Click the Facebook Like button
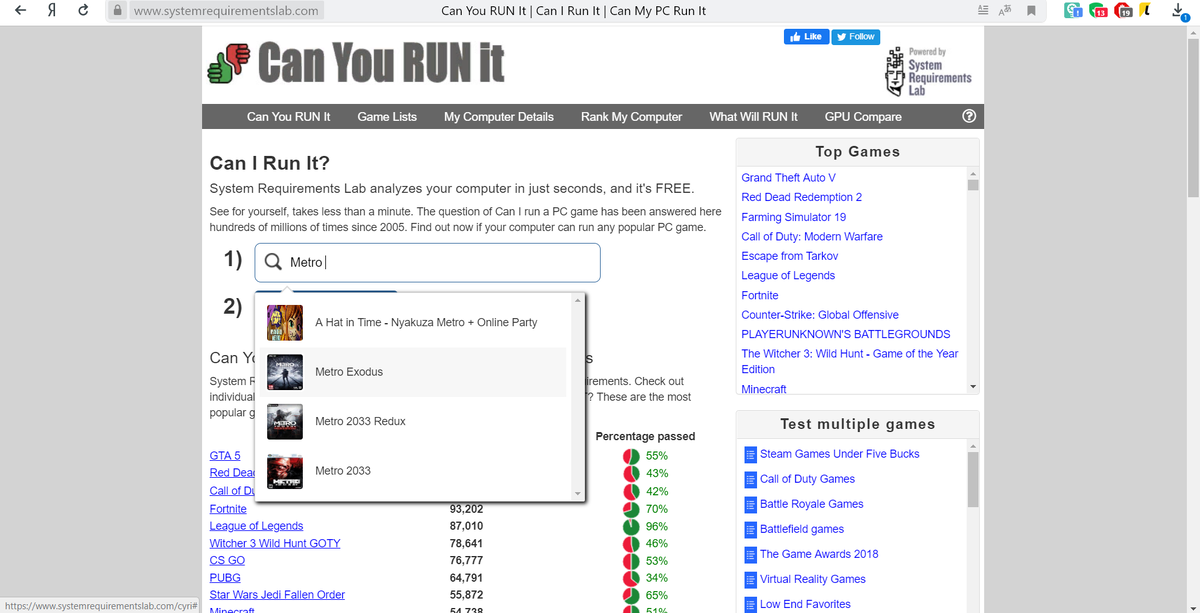This screenshot has width=1200, height=613. click(x=806, y=37)
